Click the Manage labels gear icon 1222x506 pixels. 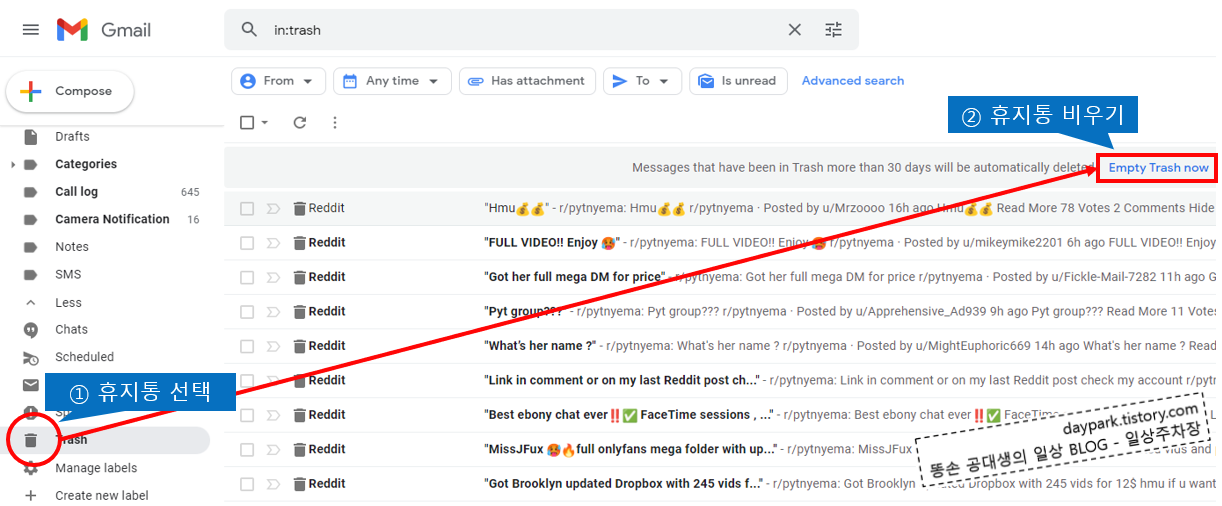31,468
